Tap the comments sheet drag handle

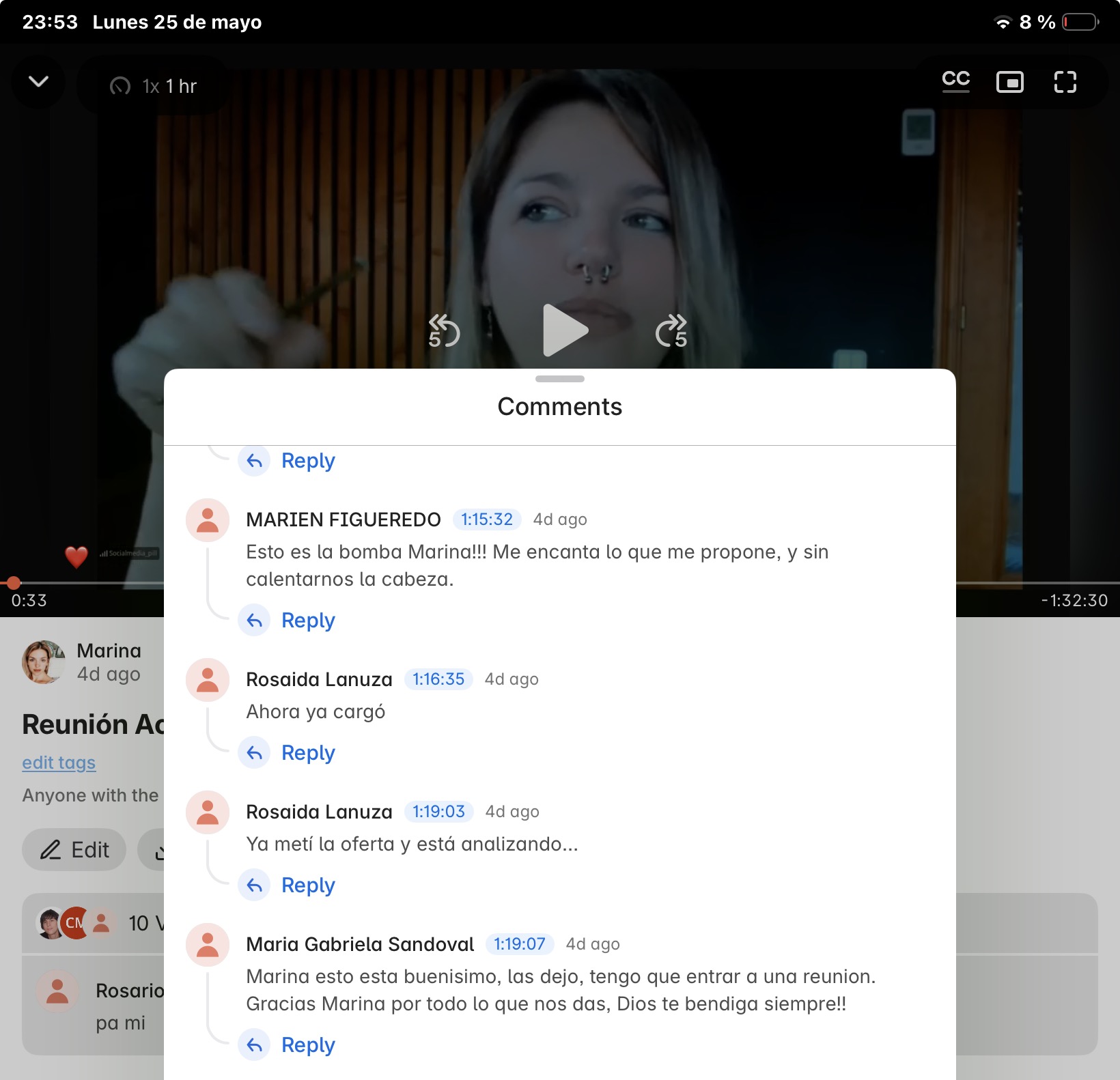(x=560, y=379)
